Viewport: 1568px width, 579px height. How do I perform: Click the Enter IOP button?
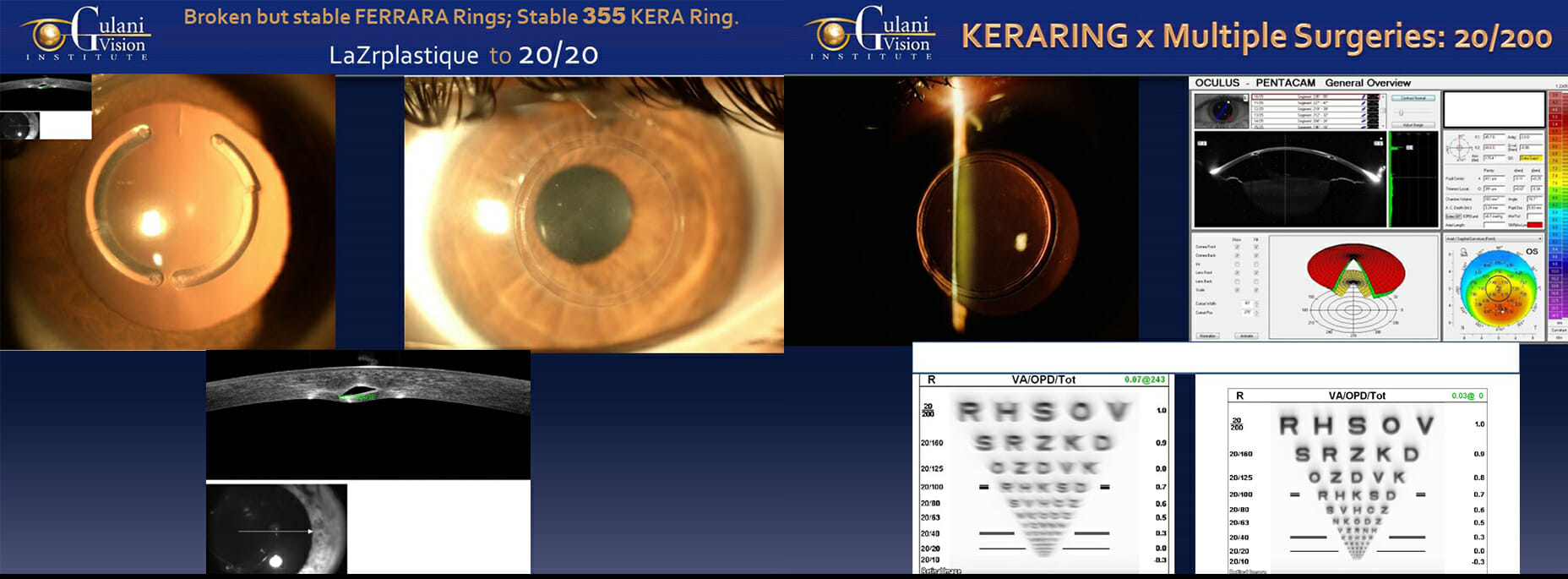click(x=1453, y=216)
